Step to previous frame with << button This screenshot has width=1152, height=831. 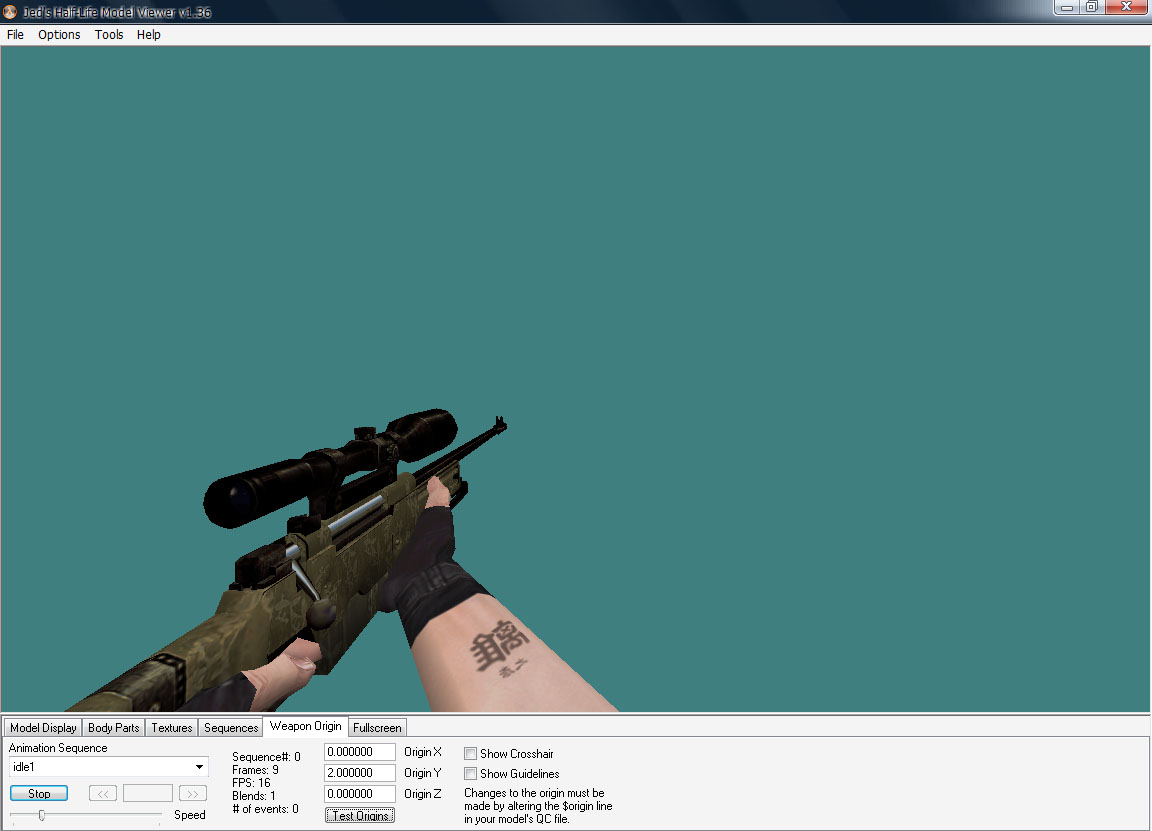click(x=103, y=794)
